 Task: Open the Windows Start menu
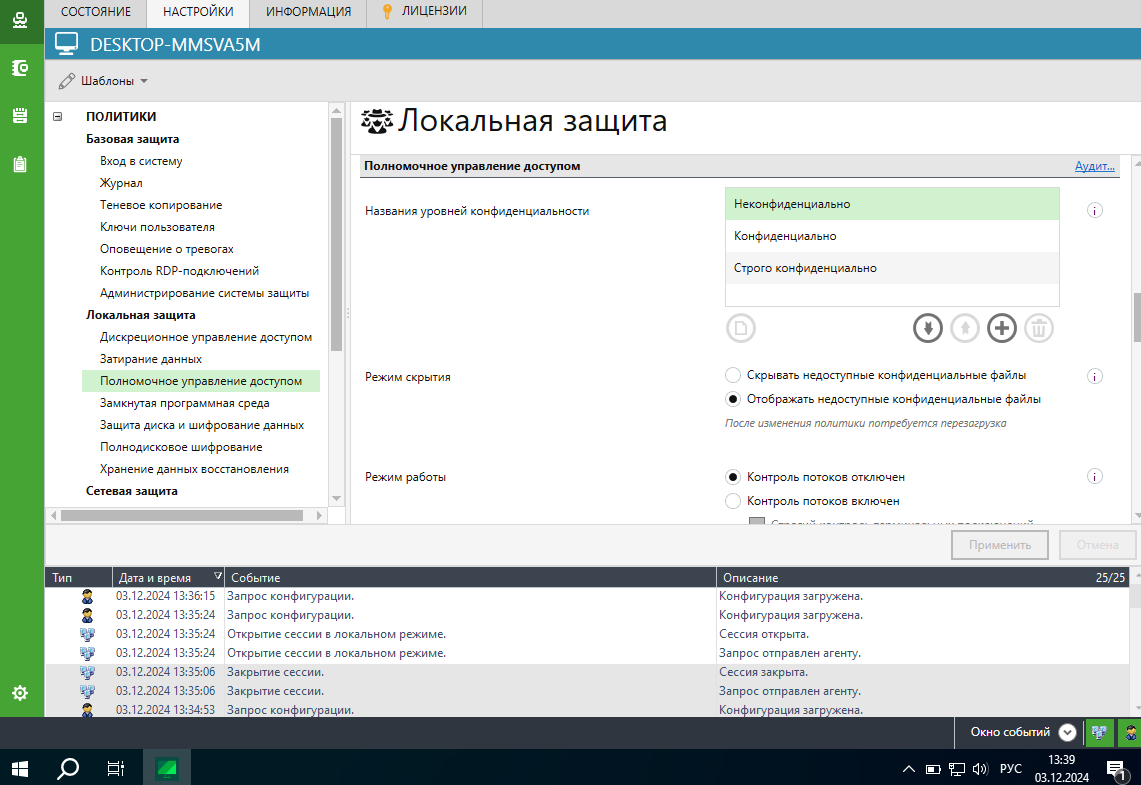[20, 768]
